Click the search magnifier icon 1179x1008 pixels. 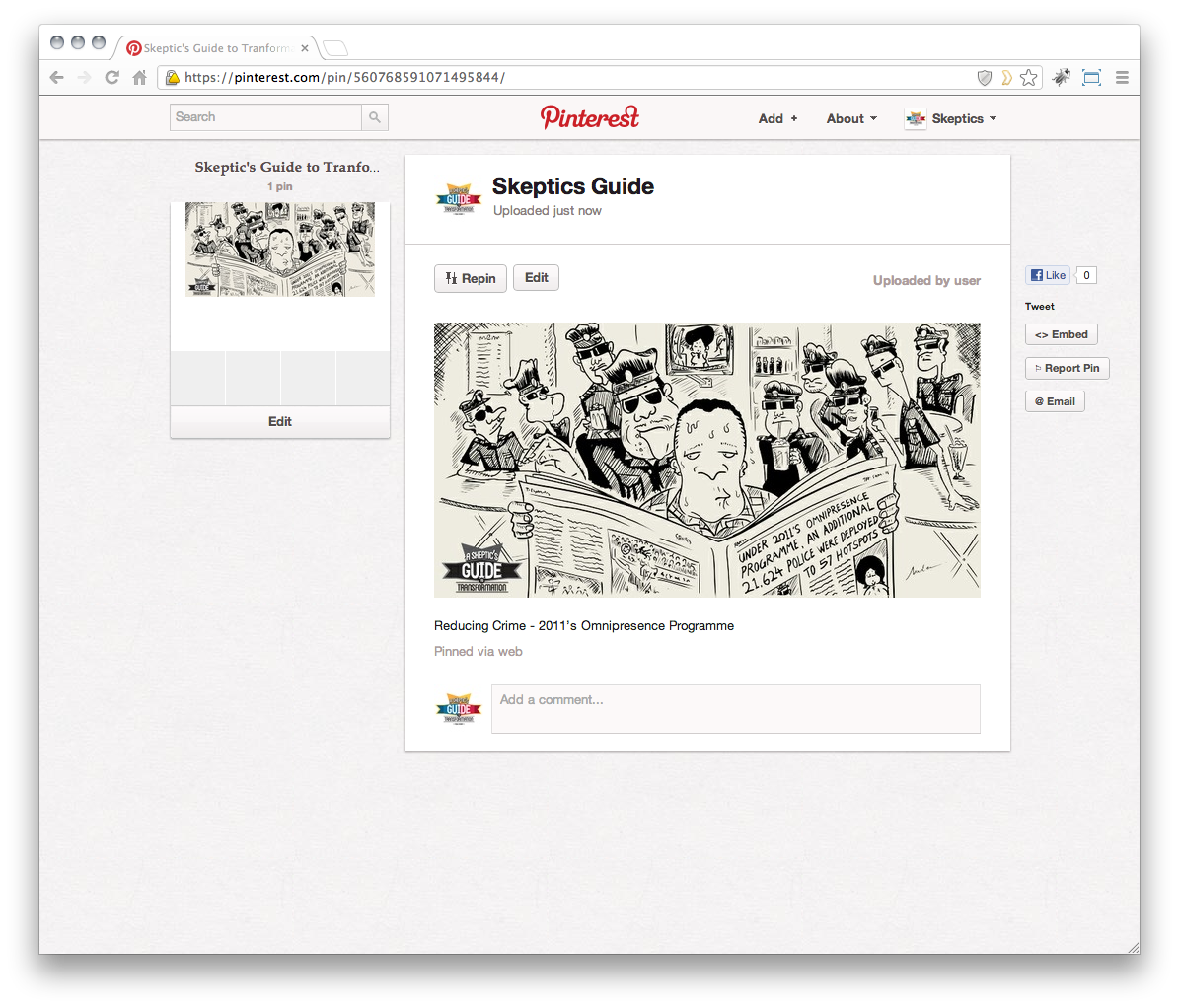[375, 117]
